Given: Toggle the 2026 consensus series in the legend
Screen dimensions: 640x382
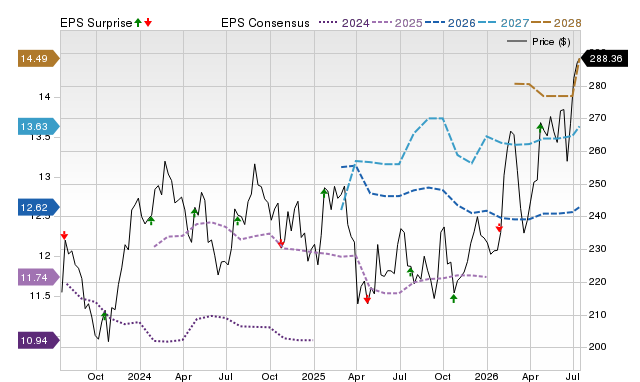Looking at the screenshot, I should [x=450, y=23].
